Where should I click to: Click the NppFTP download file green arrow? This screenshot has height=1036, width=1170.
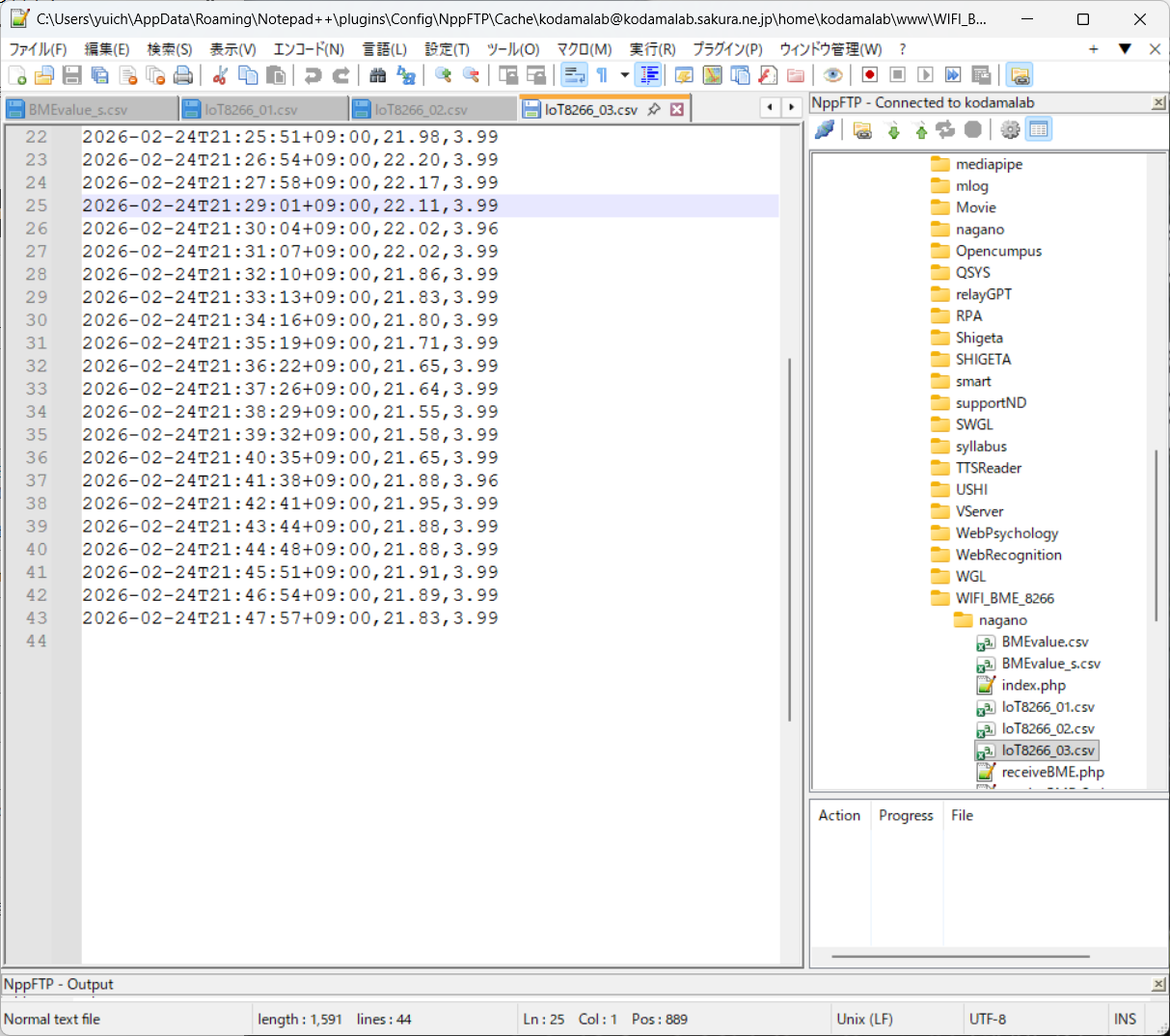893,130
